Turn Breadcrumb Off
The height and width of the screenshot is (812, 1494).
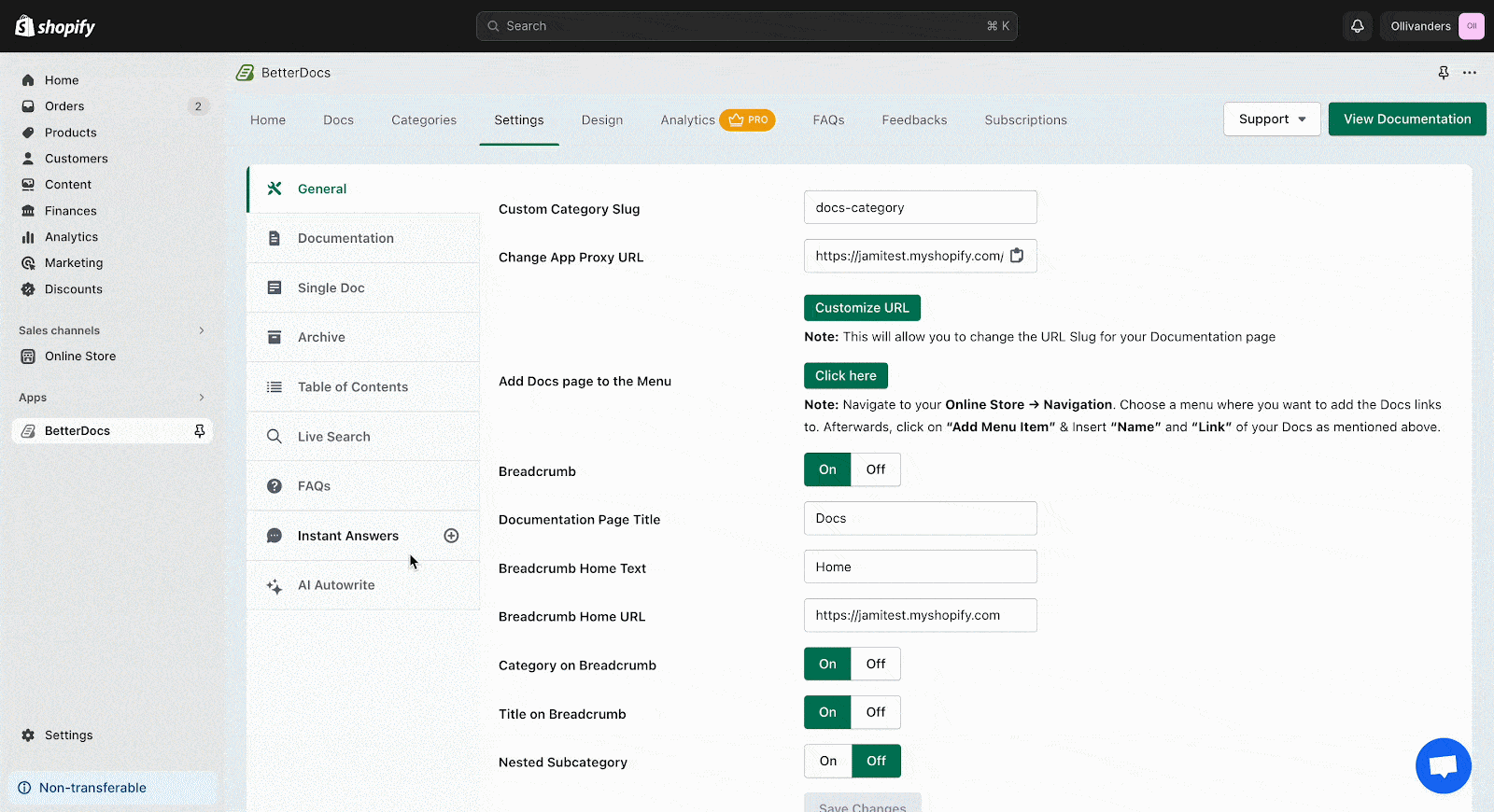876,469
